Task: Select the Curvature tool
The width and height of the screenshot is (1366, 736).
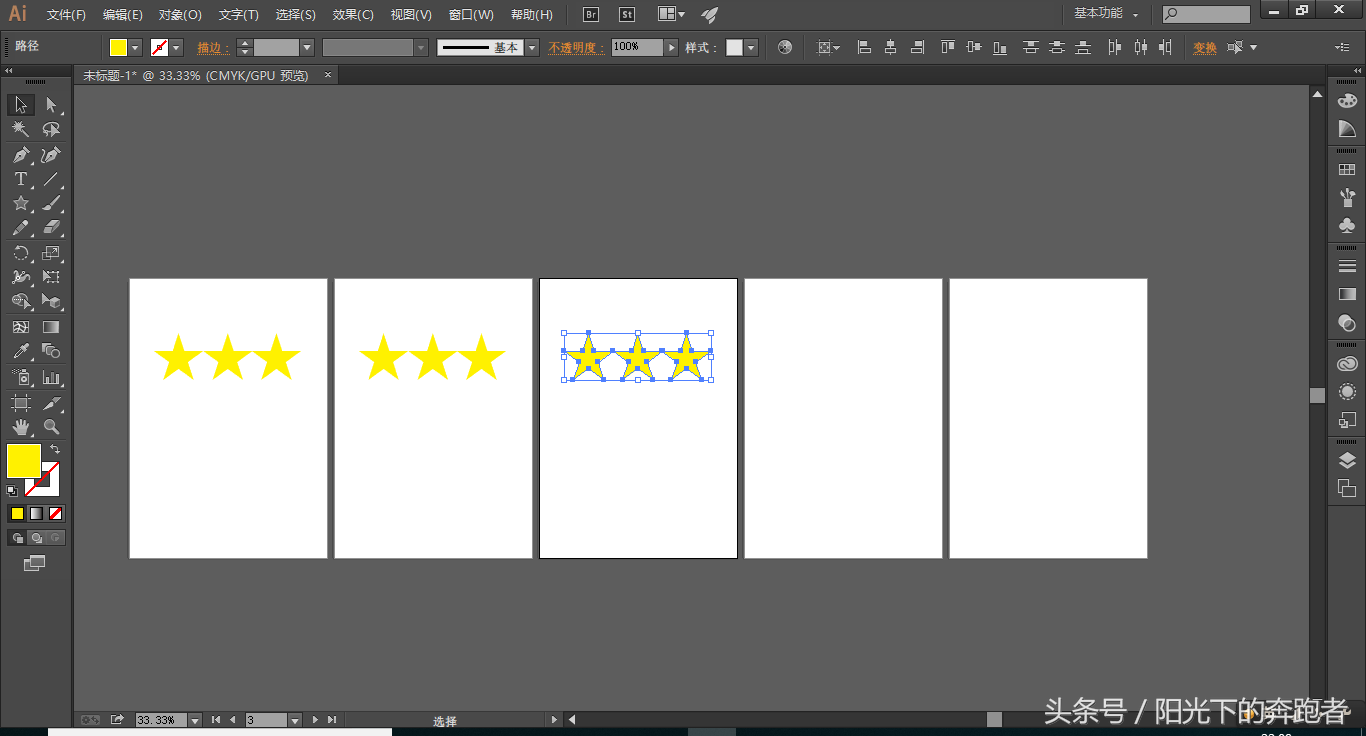Action: tap(51, 155)
